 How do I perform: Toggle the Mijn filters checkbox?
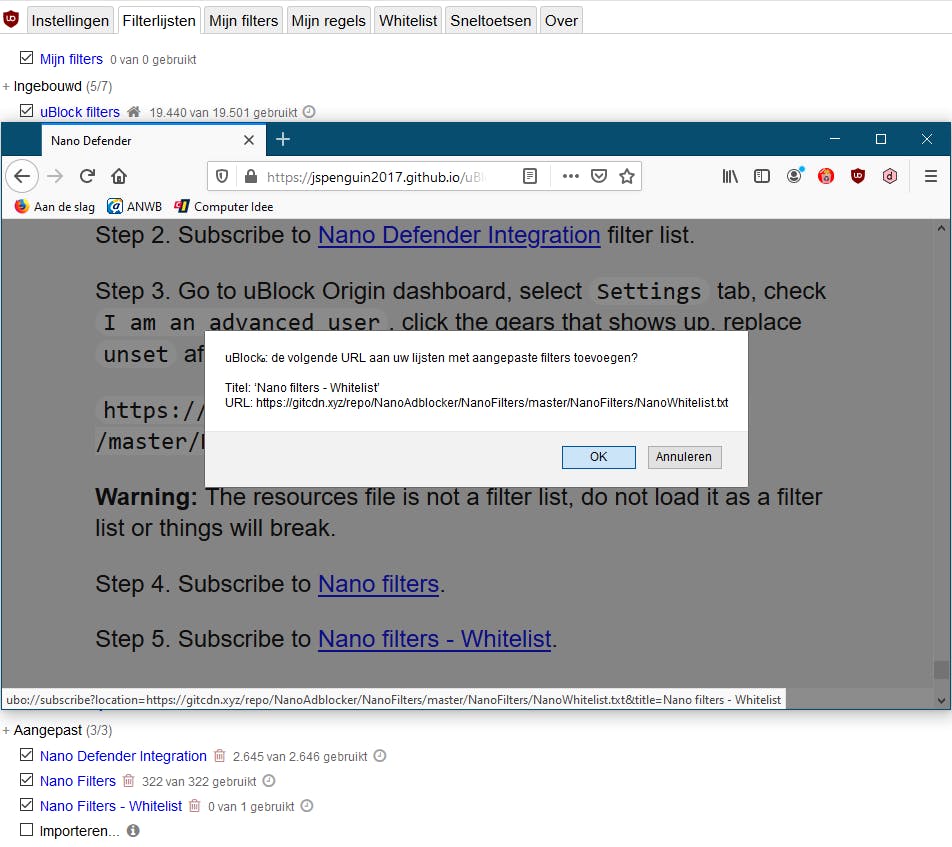(26, 58)
